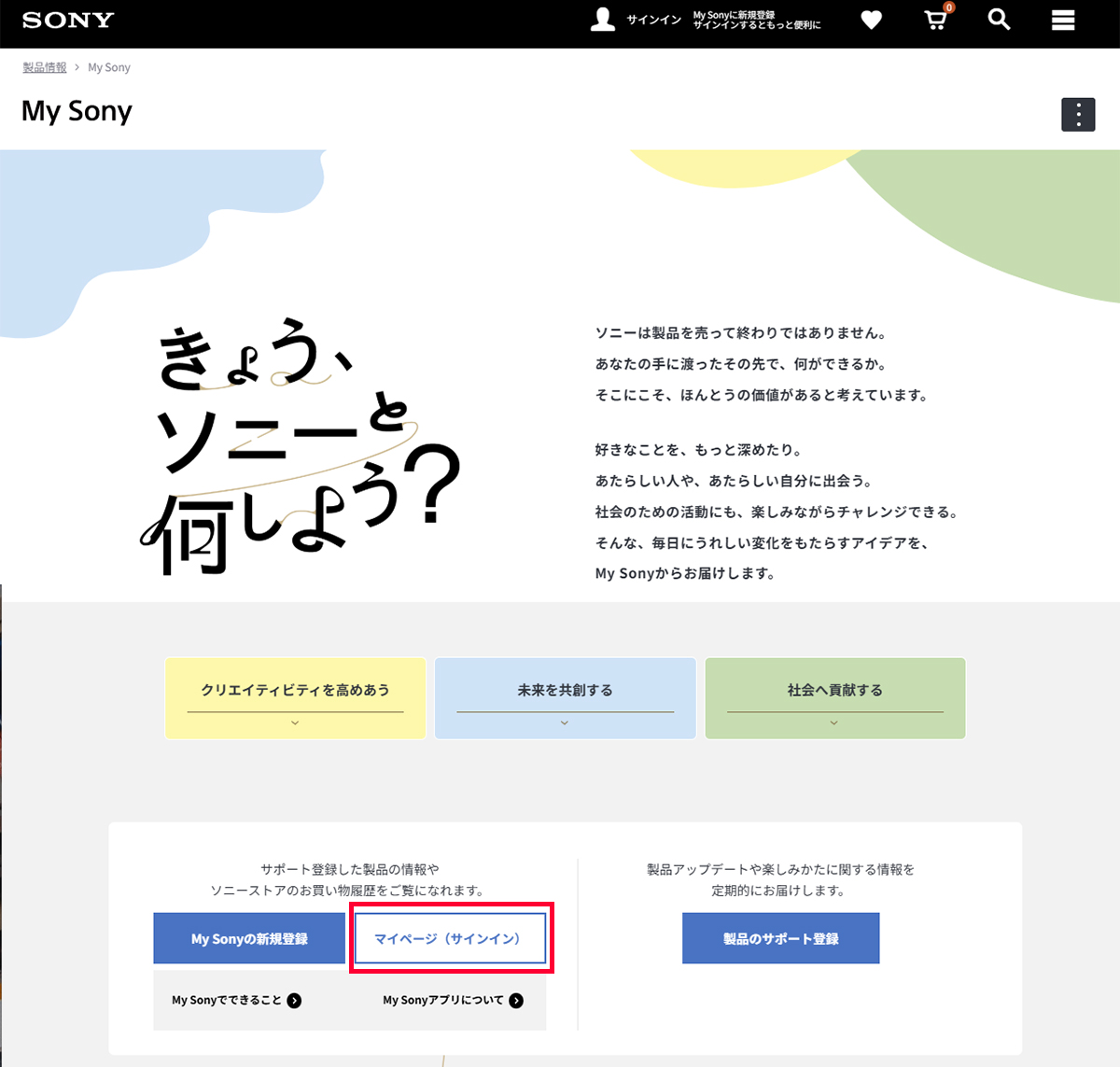Click the user profile icon in the header
The height and width of the screenshot is (1067, 1120).
tap(603, 20)
